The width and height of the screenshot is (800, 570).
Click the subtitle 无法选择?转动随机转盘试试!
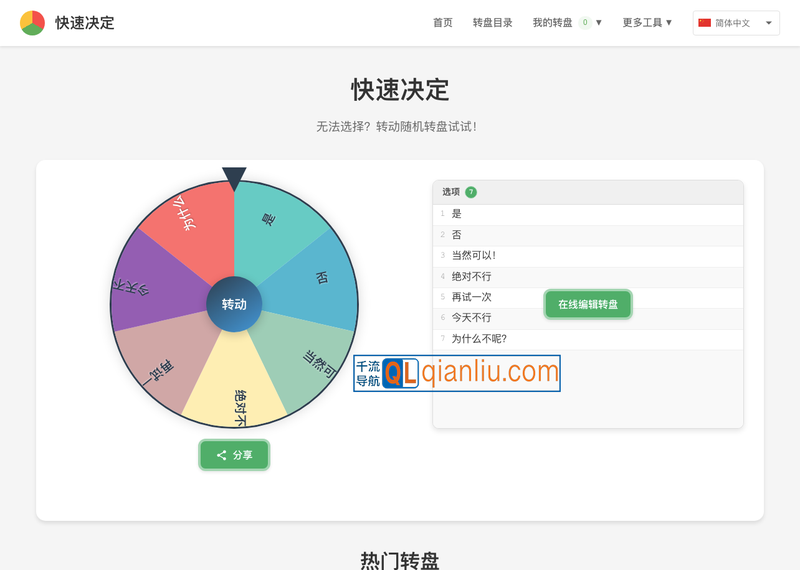click(397, 127)
